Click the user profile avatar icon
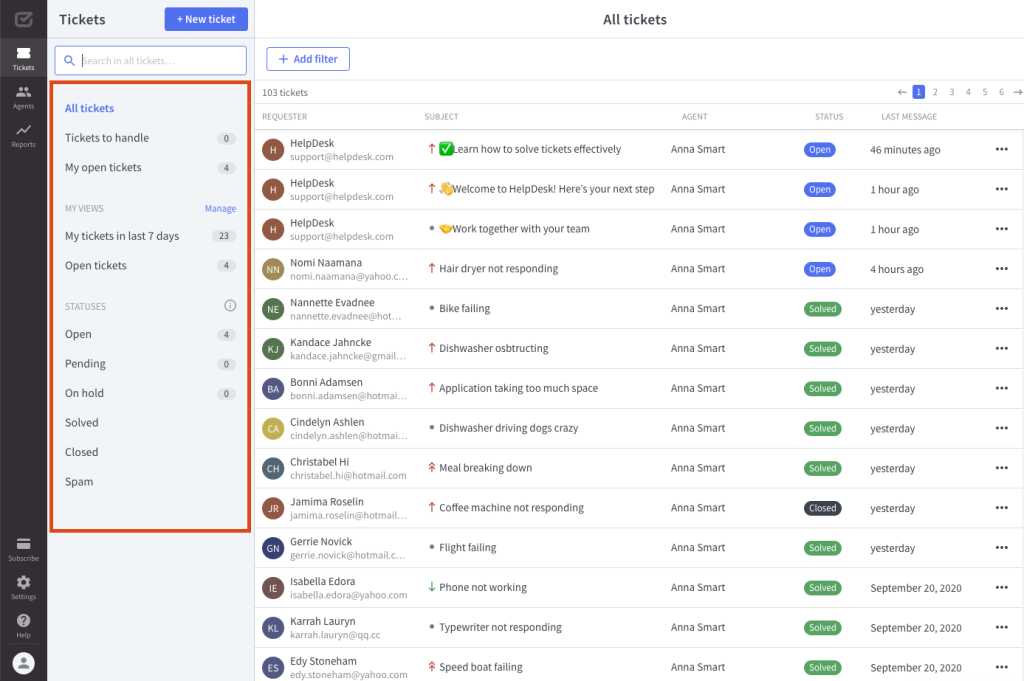 click(23, 662)
